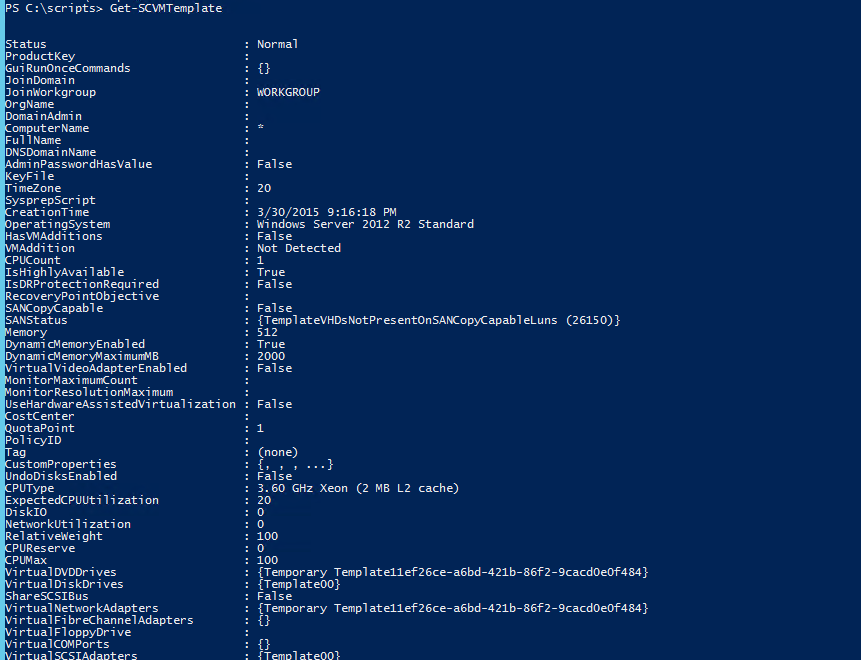
Task: Click the VirtualDVDDrives Temporary Template value
Action: [452, 572]
